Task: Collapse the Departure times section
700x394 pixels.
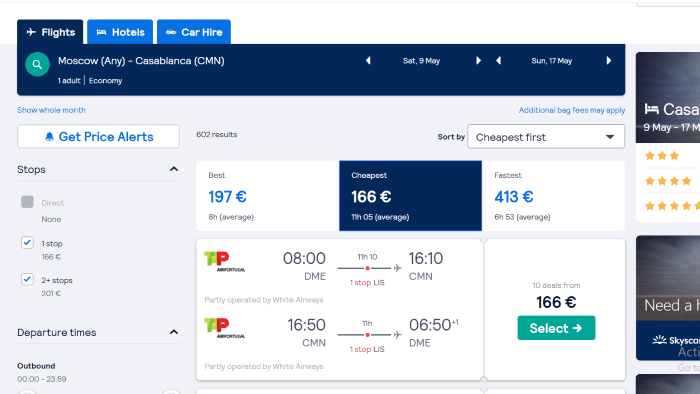Action: click(174, 332)
